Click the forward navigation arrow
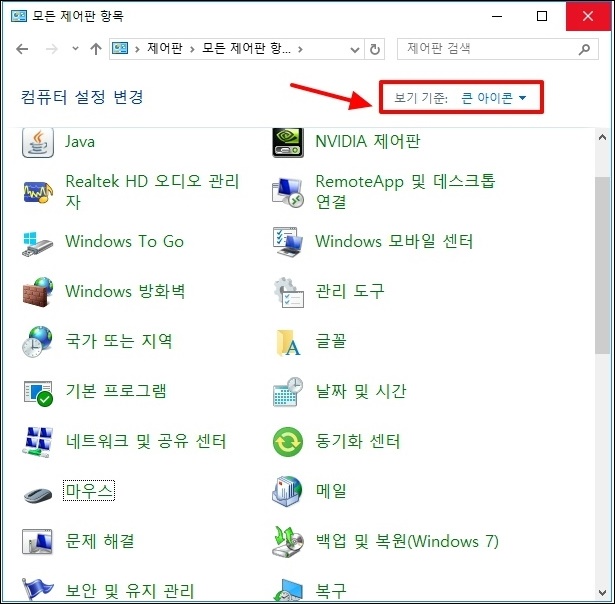Image resolution: width=615 pixels, height=604 pixels. 52,49
